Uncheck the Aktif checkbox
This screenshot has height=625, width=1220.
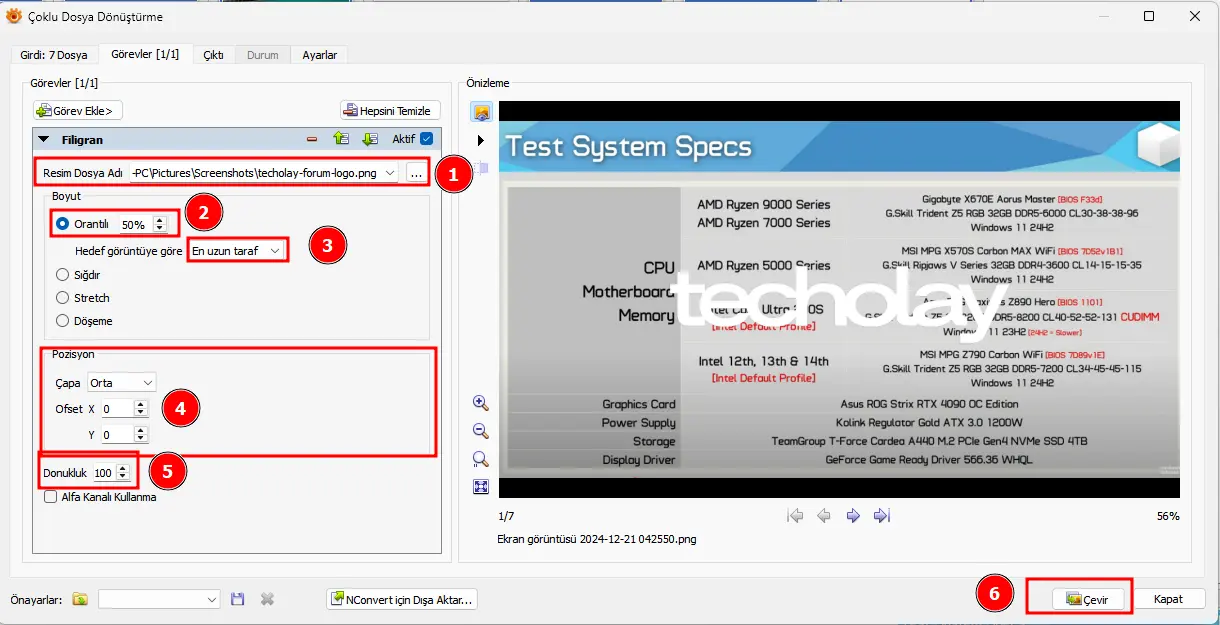click(x=427, y=139)
